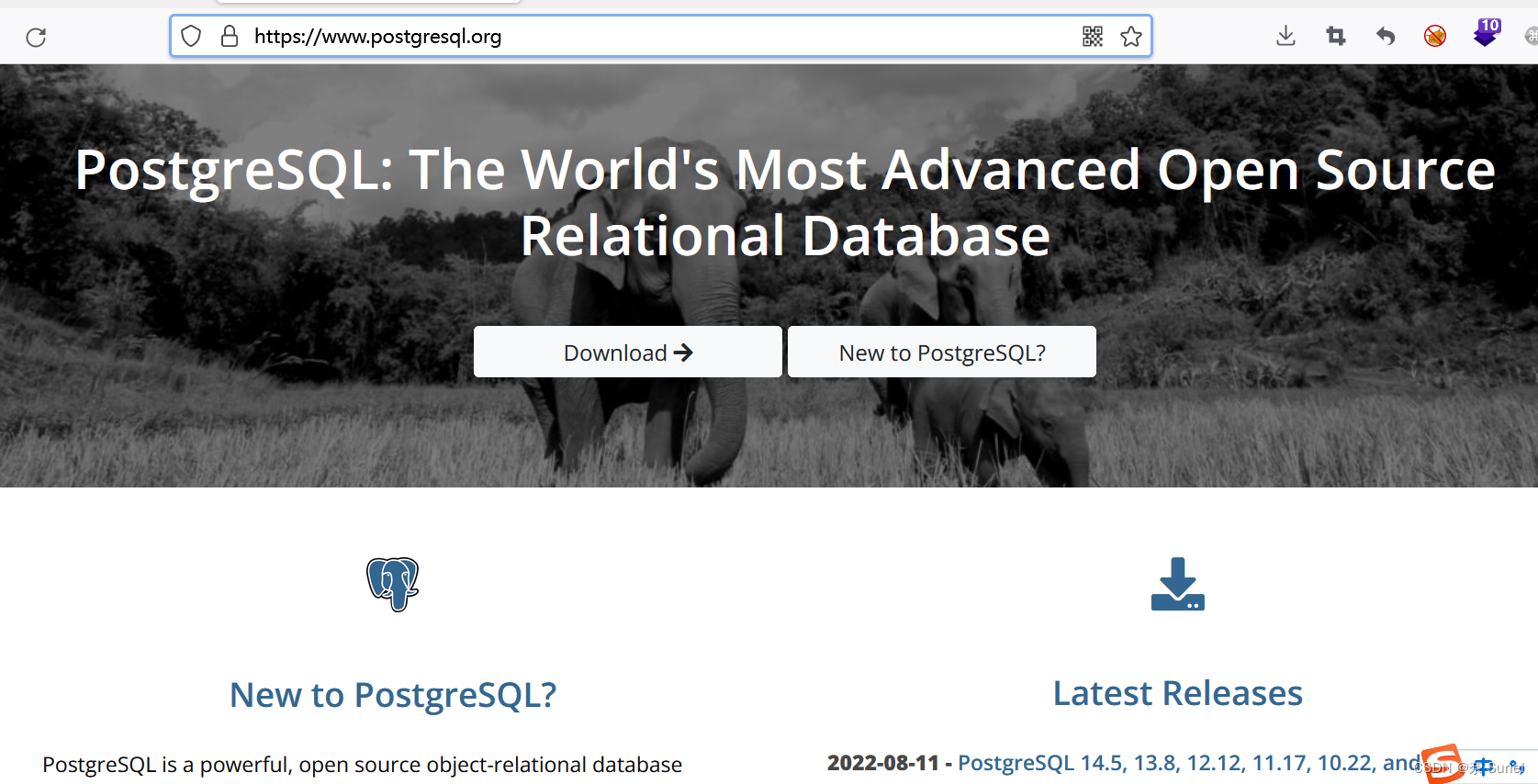The height and width of the screenshot is (784, 1538).
Task: Focus the address bar URL field
Action: click(661, 37)
